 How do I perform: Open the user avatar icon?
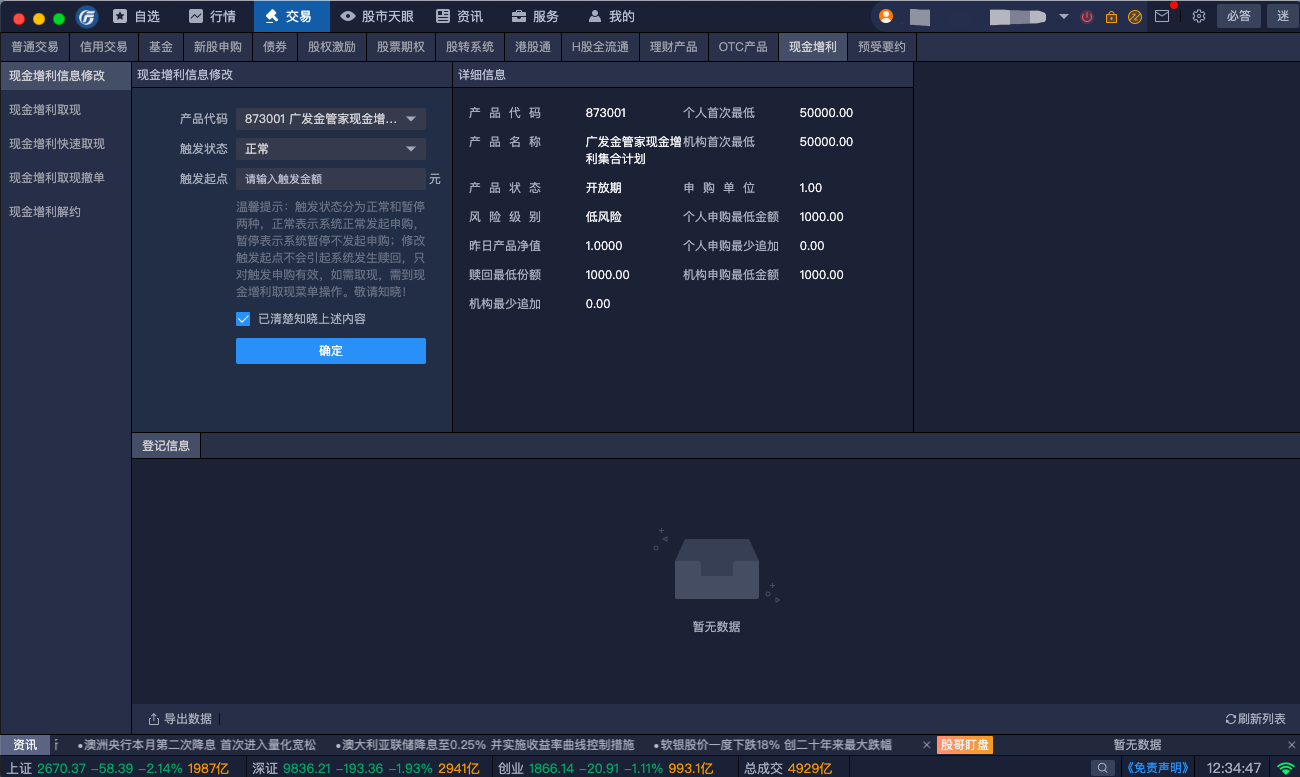[886, 16]
